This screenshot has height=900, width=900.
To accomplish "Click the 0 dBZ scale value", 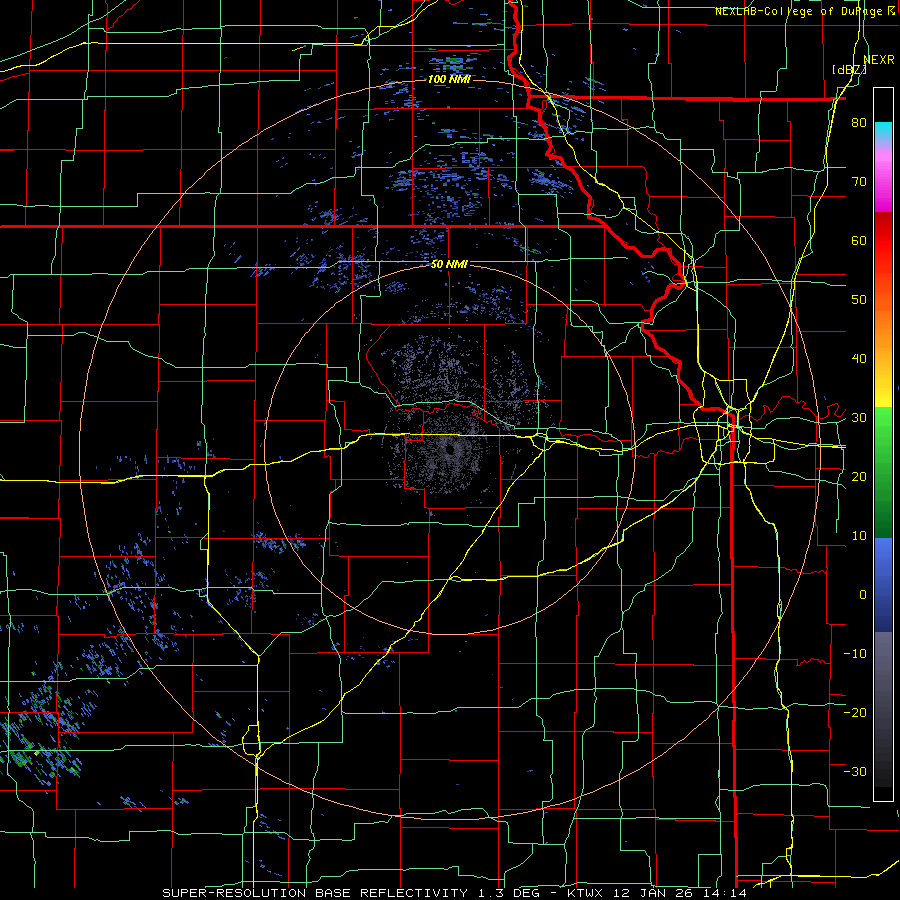I will point(863,595).
